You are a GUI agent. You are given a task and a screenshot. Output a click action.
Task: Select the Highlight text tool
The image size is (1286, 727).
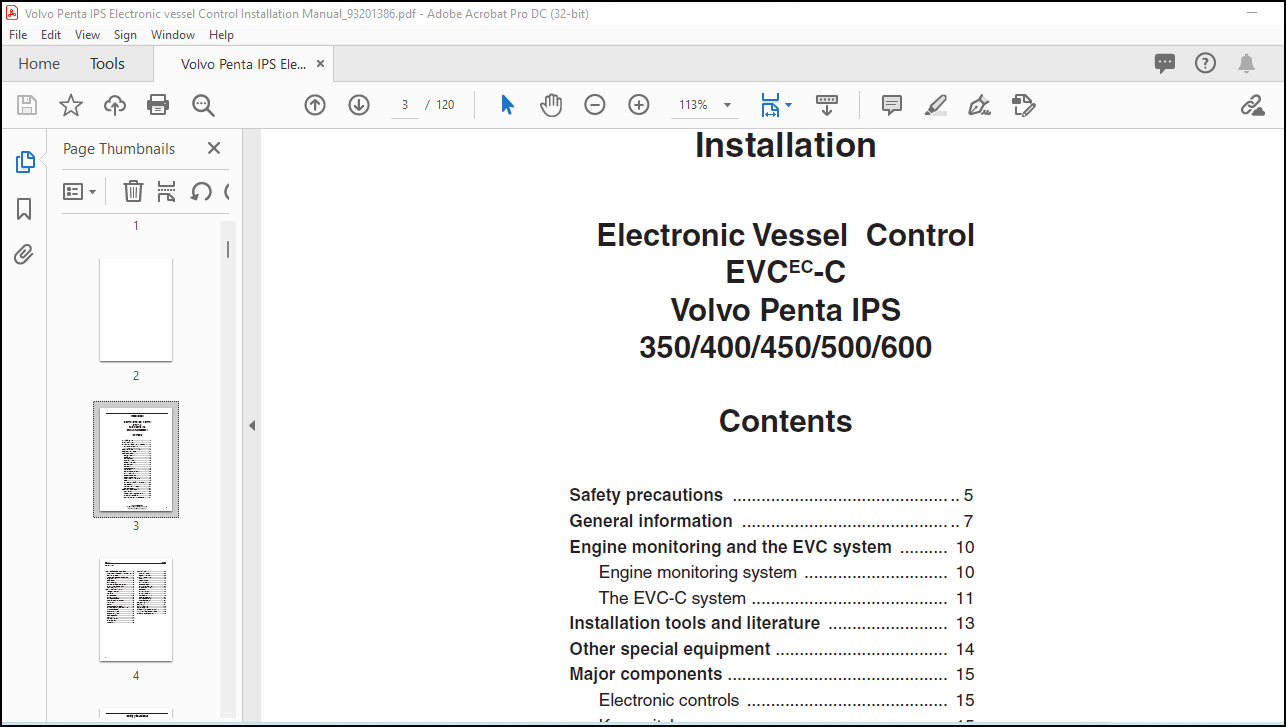point(936,105)
